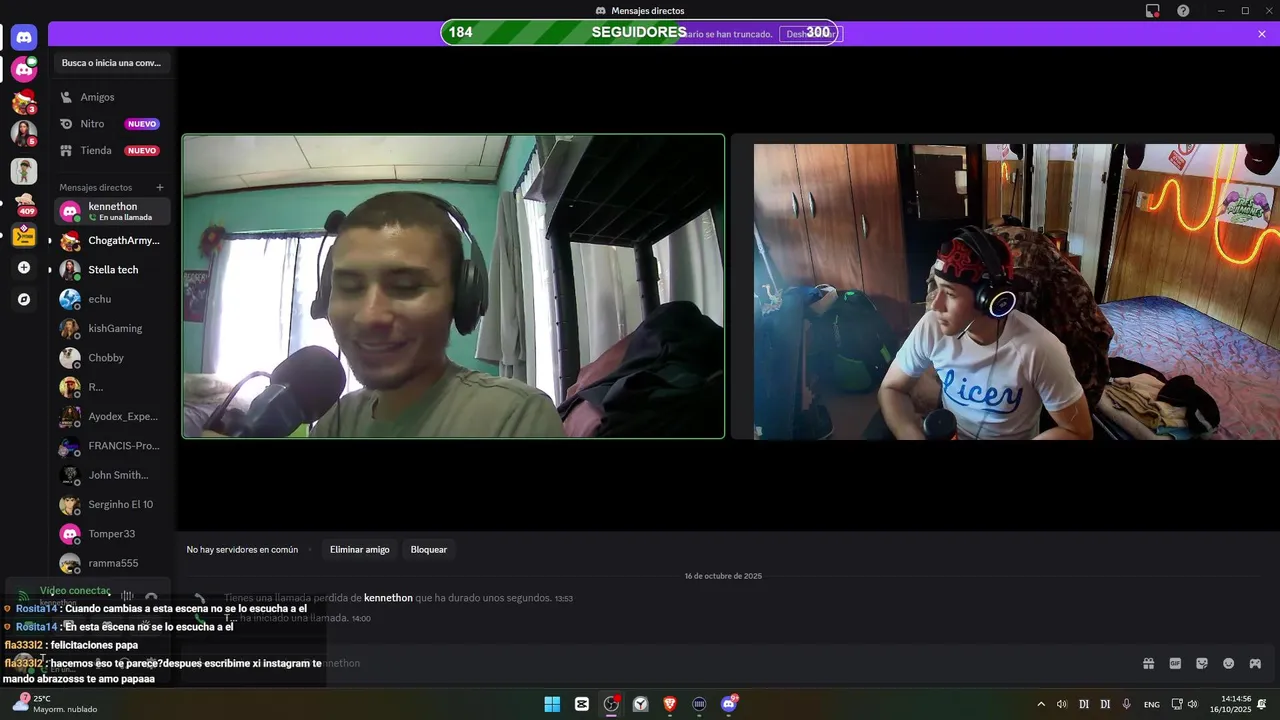
Task: Click Windows Start button
Action: (552, 704)
